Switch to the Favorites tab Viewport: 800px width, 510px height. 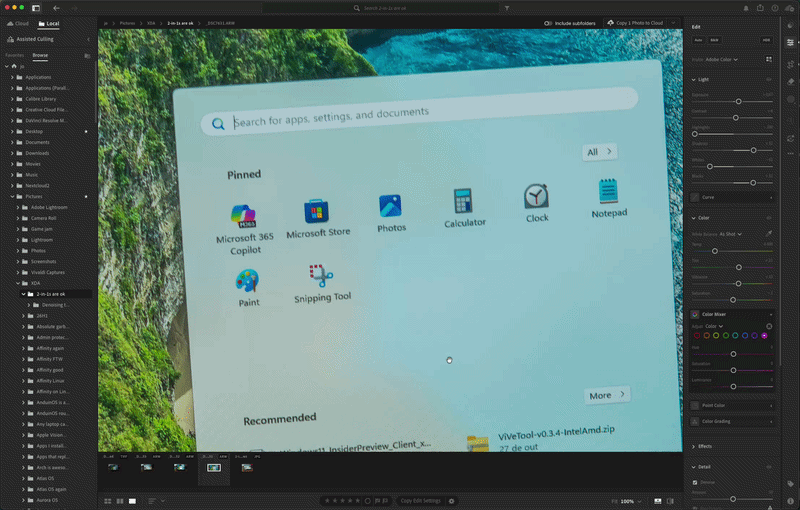14,55
